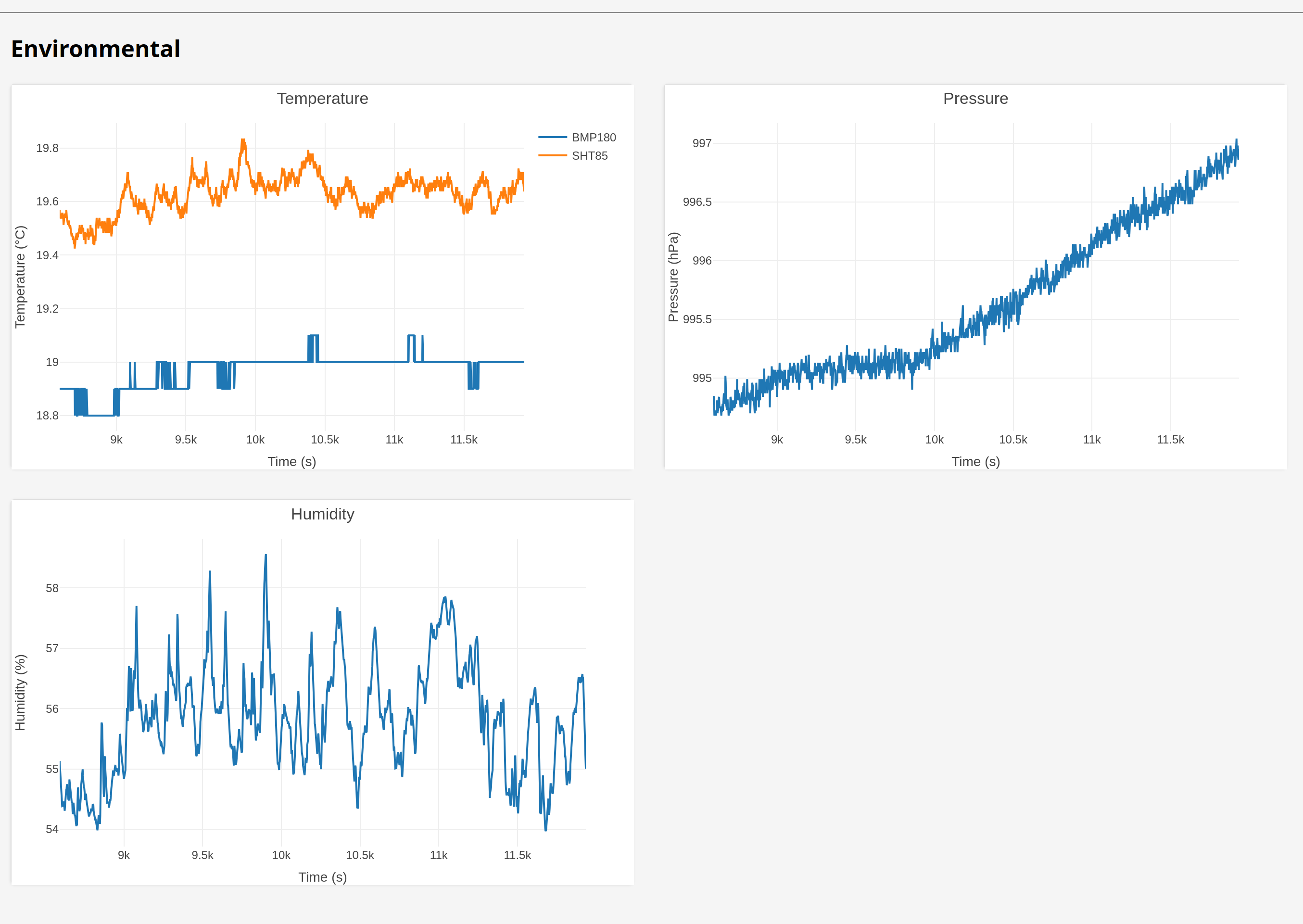Click the blue BMP180 legend line swatch
Viewport: 1303px width, 924px height.
point(552,138)
